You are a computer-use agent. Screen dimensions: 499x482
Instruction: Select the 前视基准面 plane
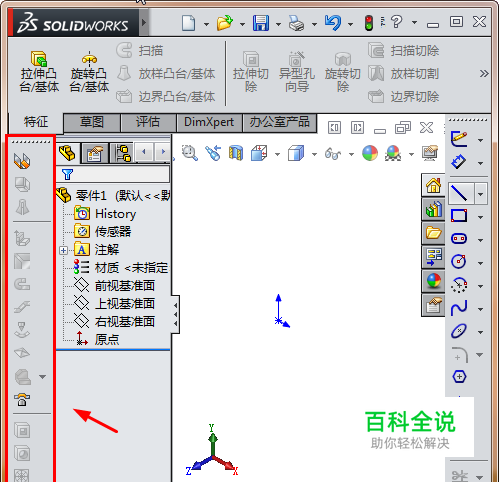coord(114,285)
